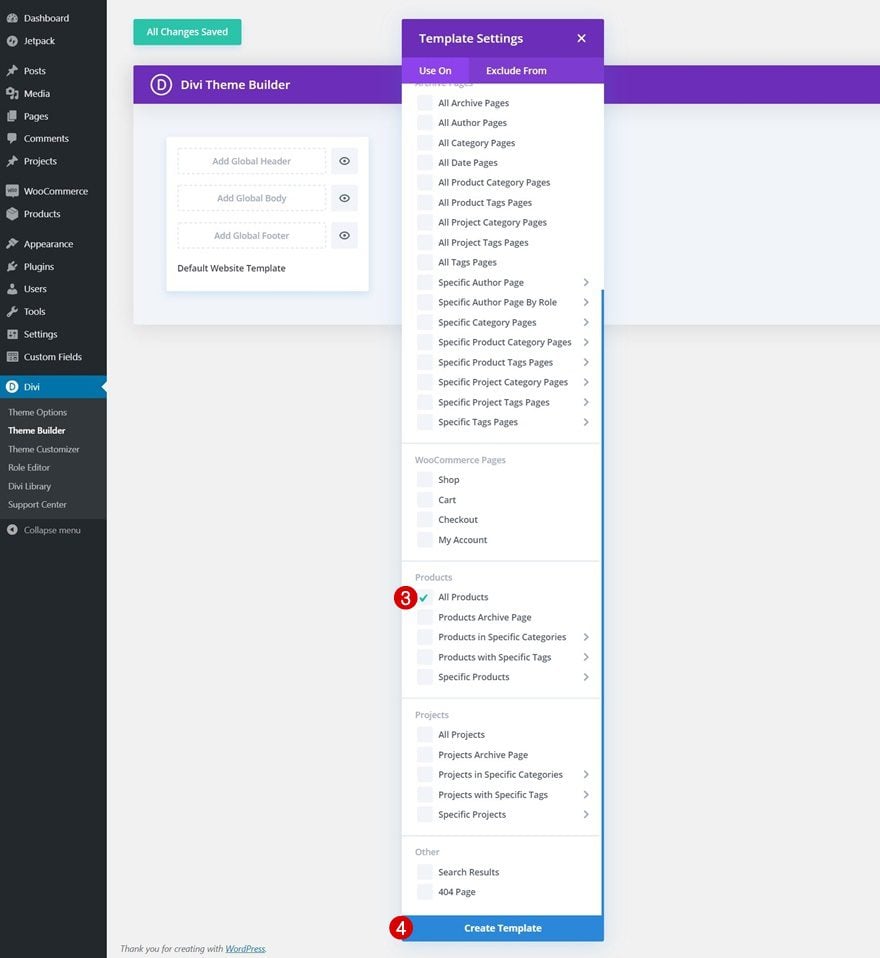Expand Products in Specific Categories arrow
The height and width of the screenshot is (958, 880).
[x=586, y=637]
